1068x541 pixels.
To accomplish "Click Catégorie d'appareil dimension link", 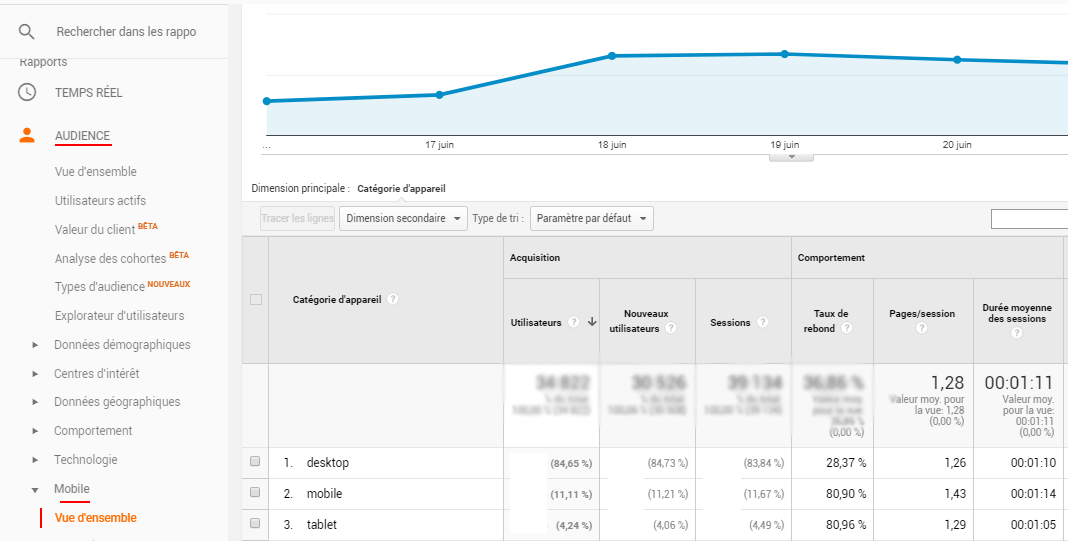I will point(401,189).
